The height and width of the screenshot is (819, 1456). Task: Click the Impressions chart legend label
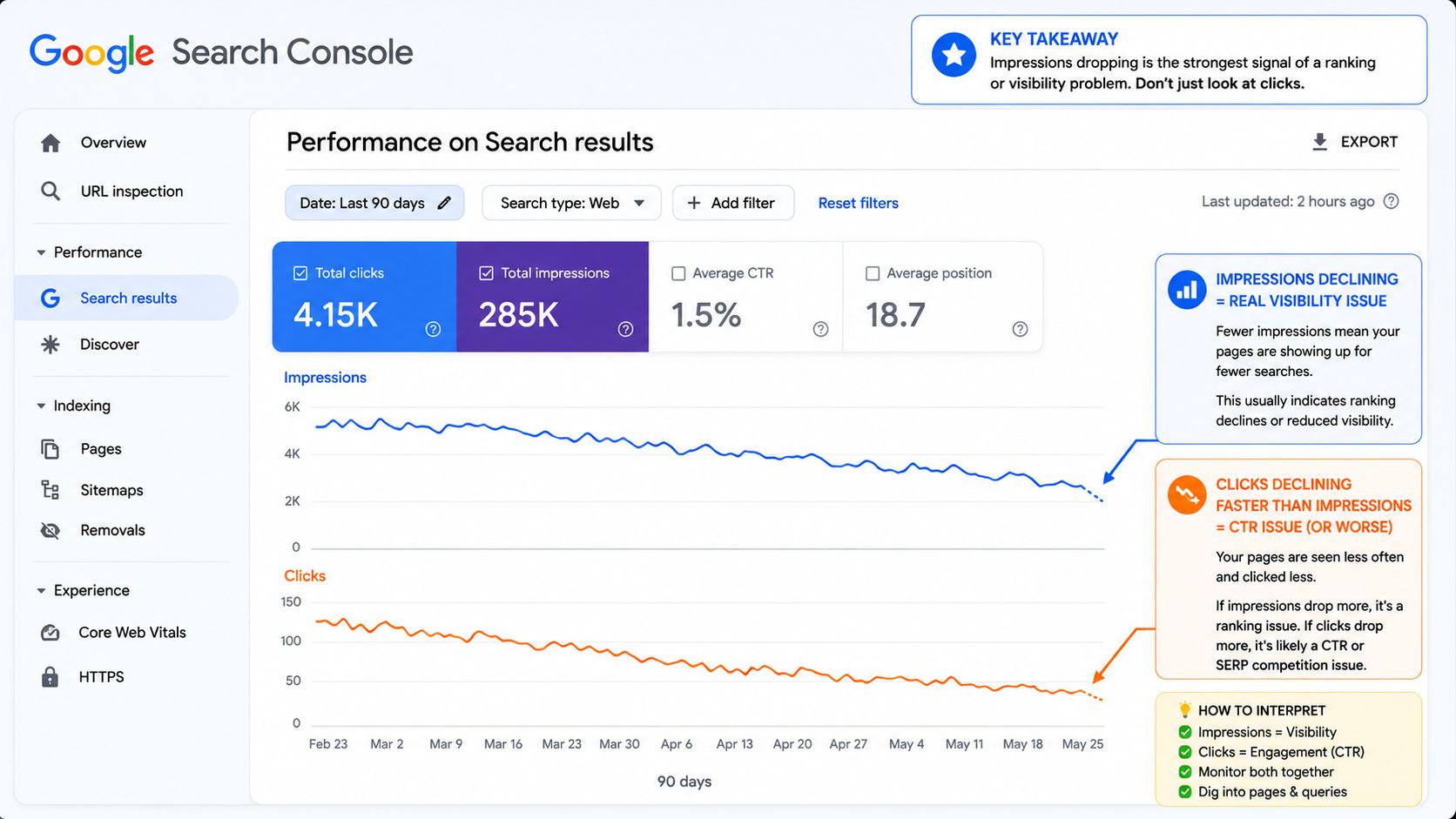tap(325, 378)
